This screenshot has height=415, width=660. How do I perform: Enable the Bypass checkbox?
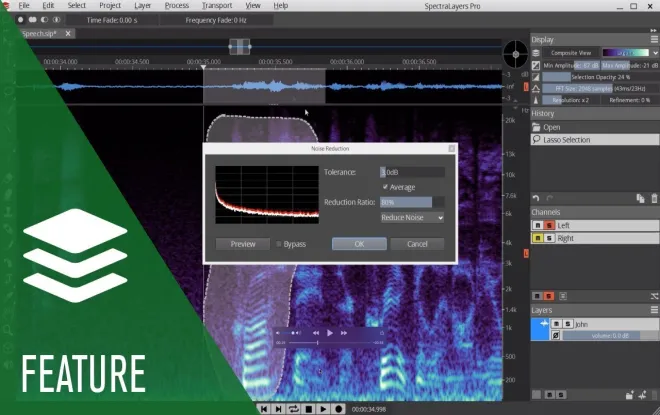click(279, 244)
